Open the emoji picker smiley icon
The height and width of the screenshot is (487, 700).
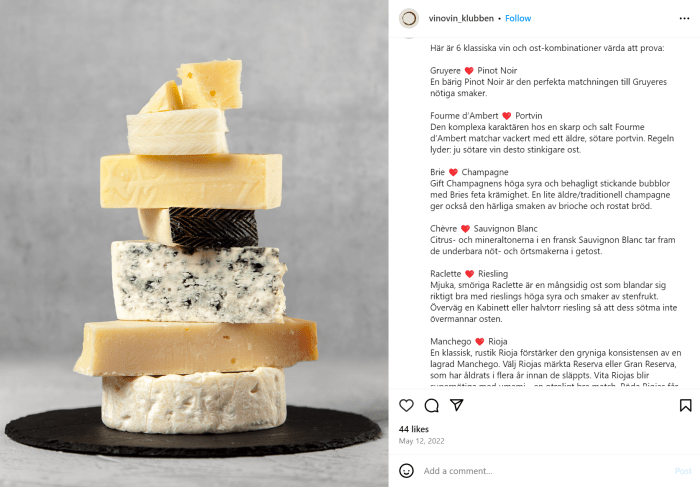pyautogui.click(x=406, y=470)
